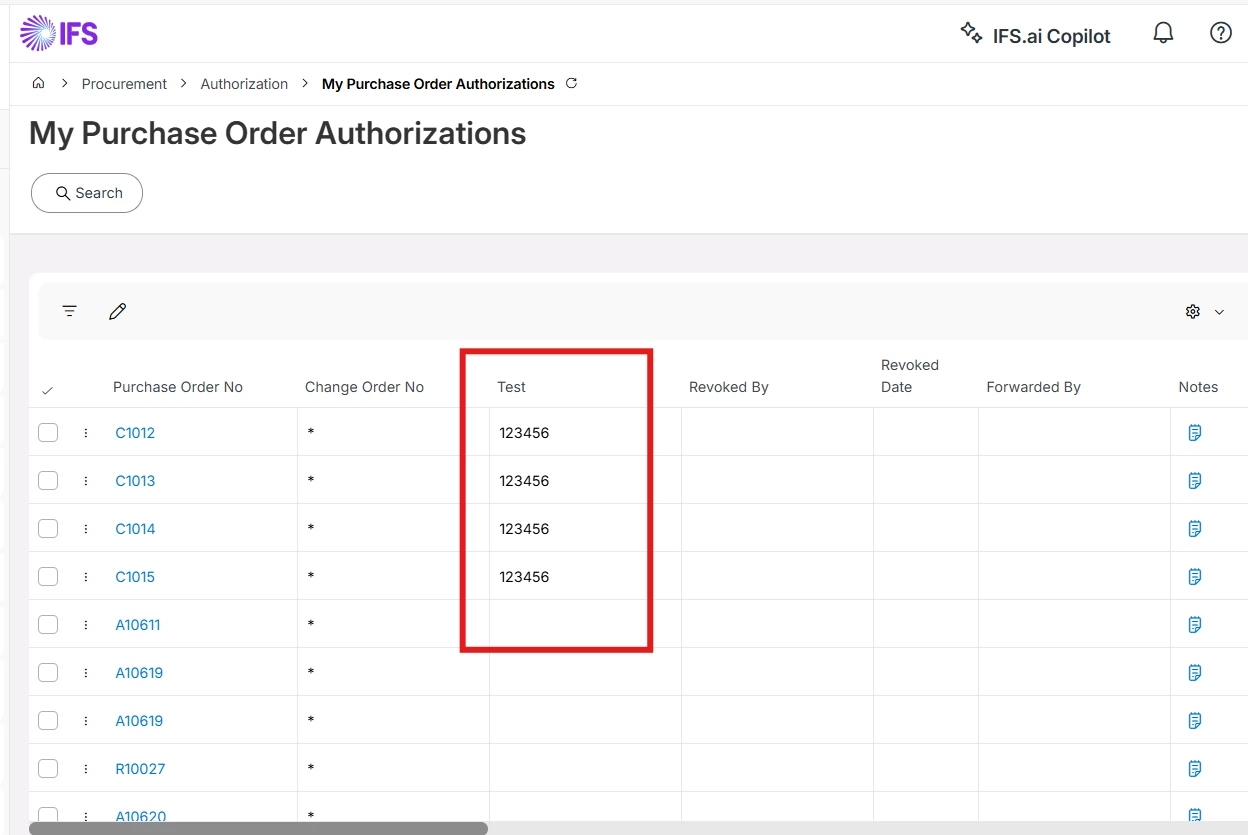The image size is (1248, 835).
Task: Toggle select-all checkmark in header
Action: click(47, 390)
